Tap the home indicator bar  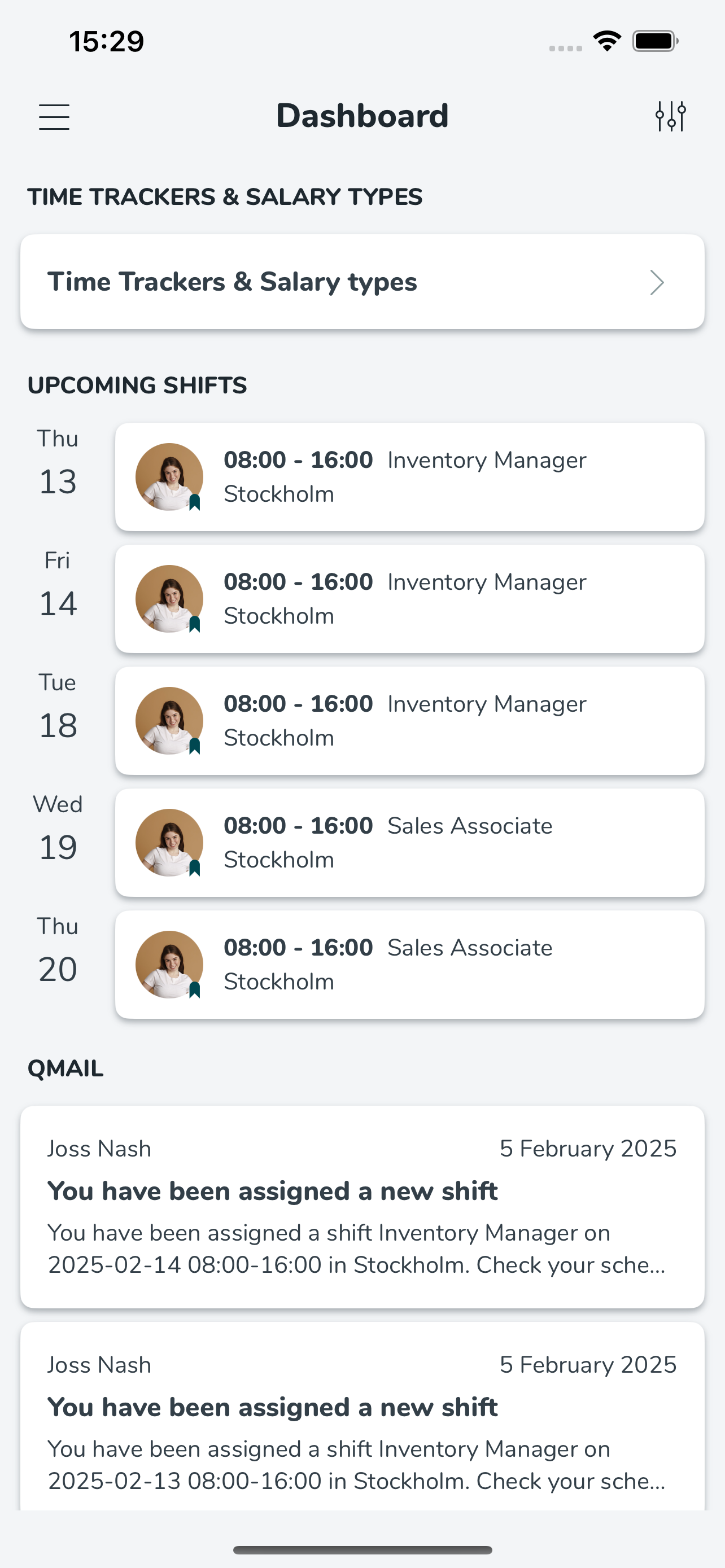click(362, 1550)
